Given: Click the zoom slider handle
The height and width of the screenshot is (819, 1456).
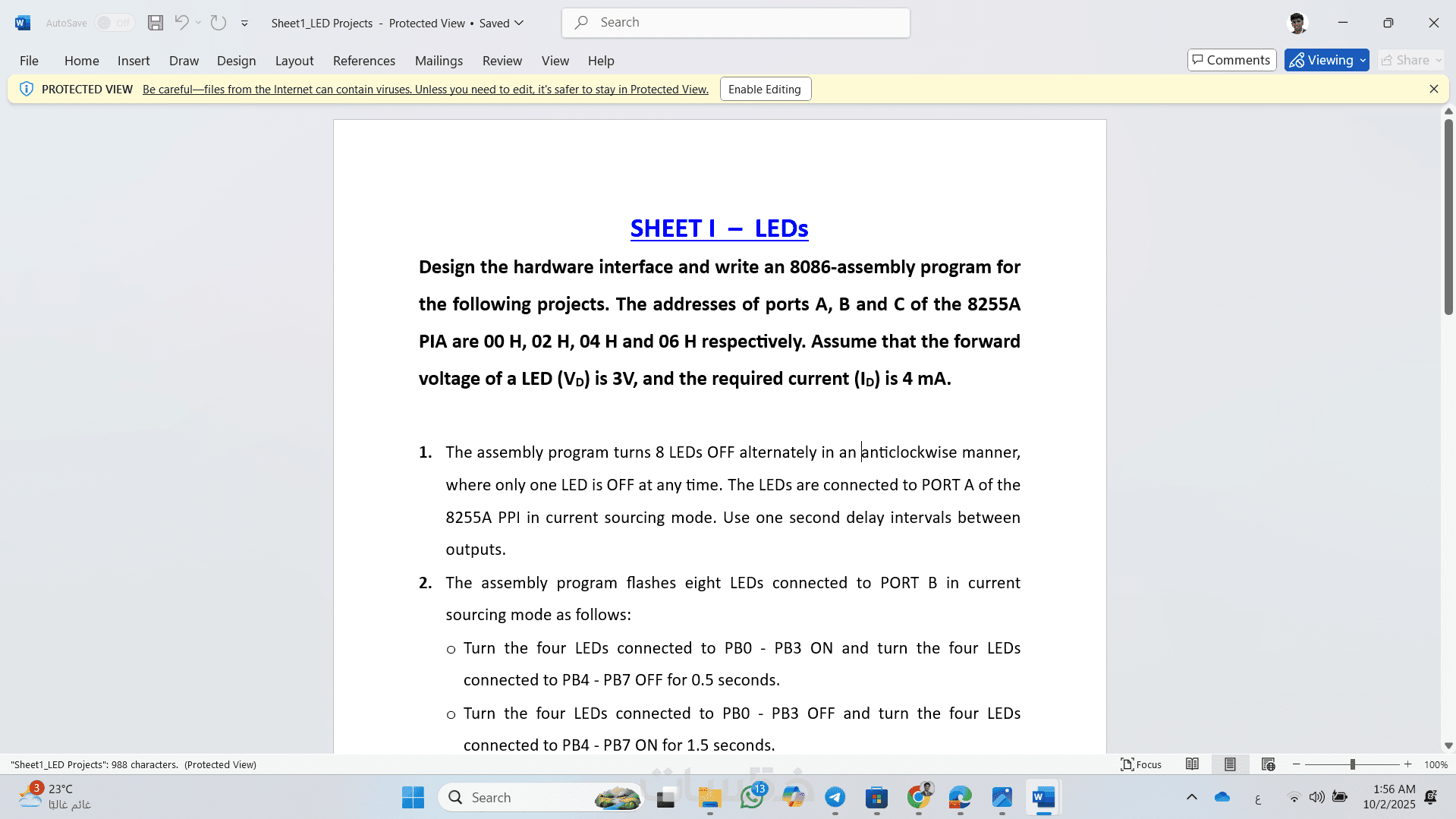Looking at the screenshot, I should (1353, 764).
